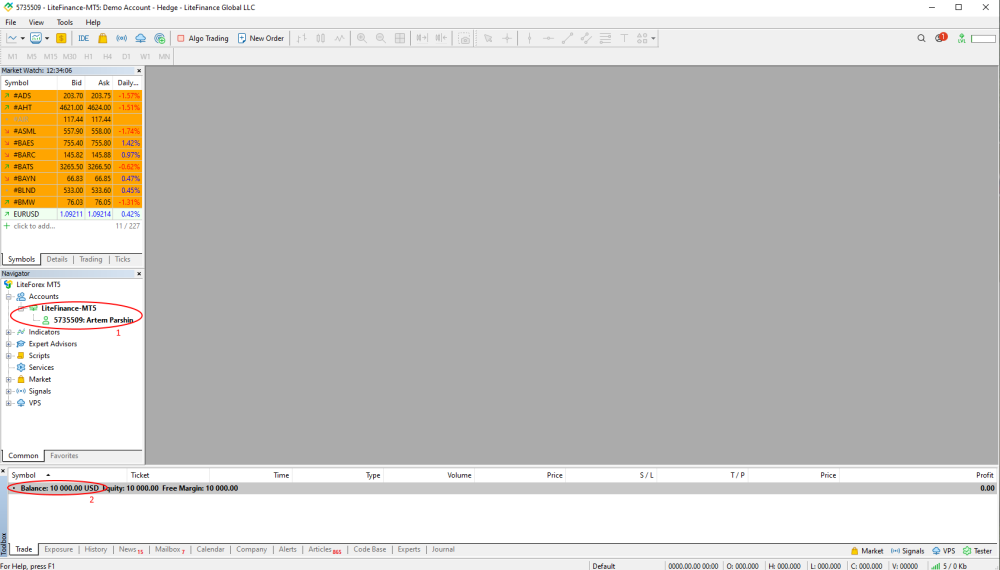Viewport: 1000px width, 570px height.
Task: Click New Order button
Action: point(260,38)
